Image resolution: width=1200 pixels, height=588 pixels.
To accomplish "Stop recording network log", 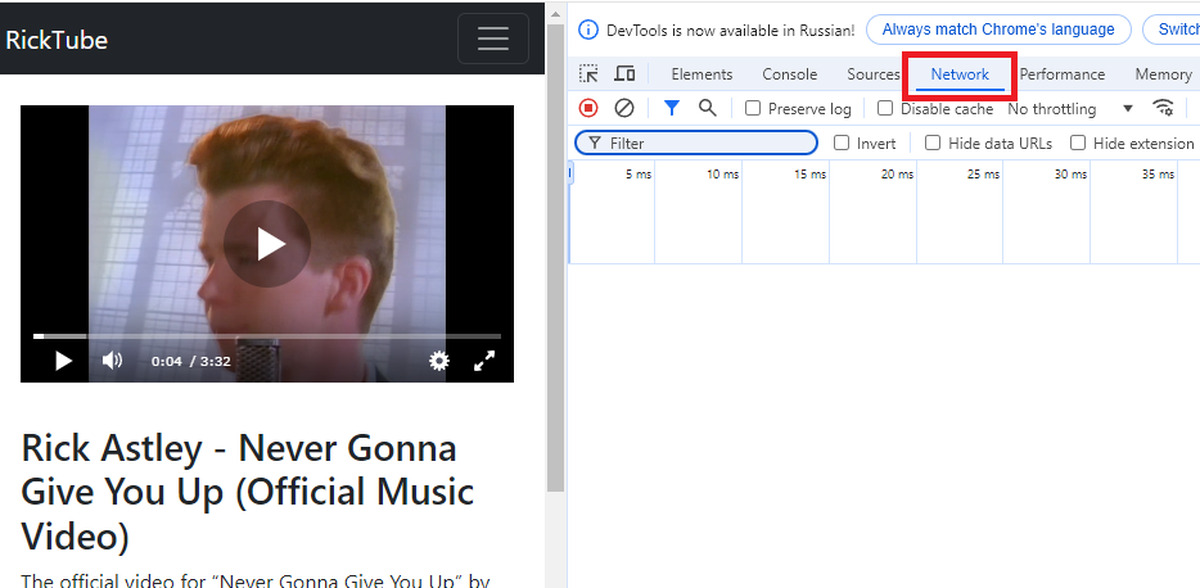I will click(x=589, y=108).
